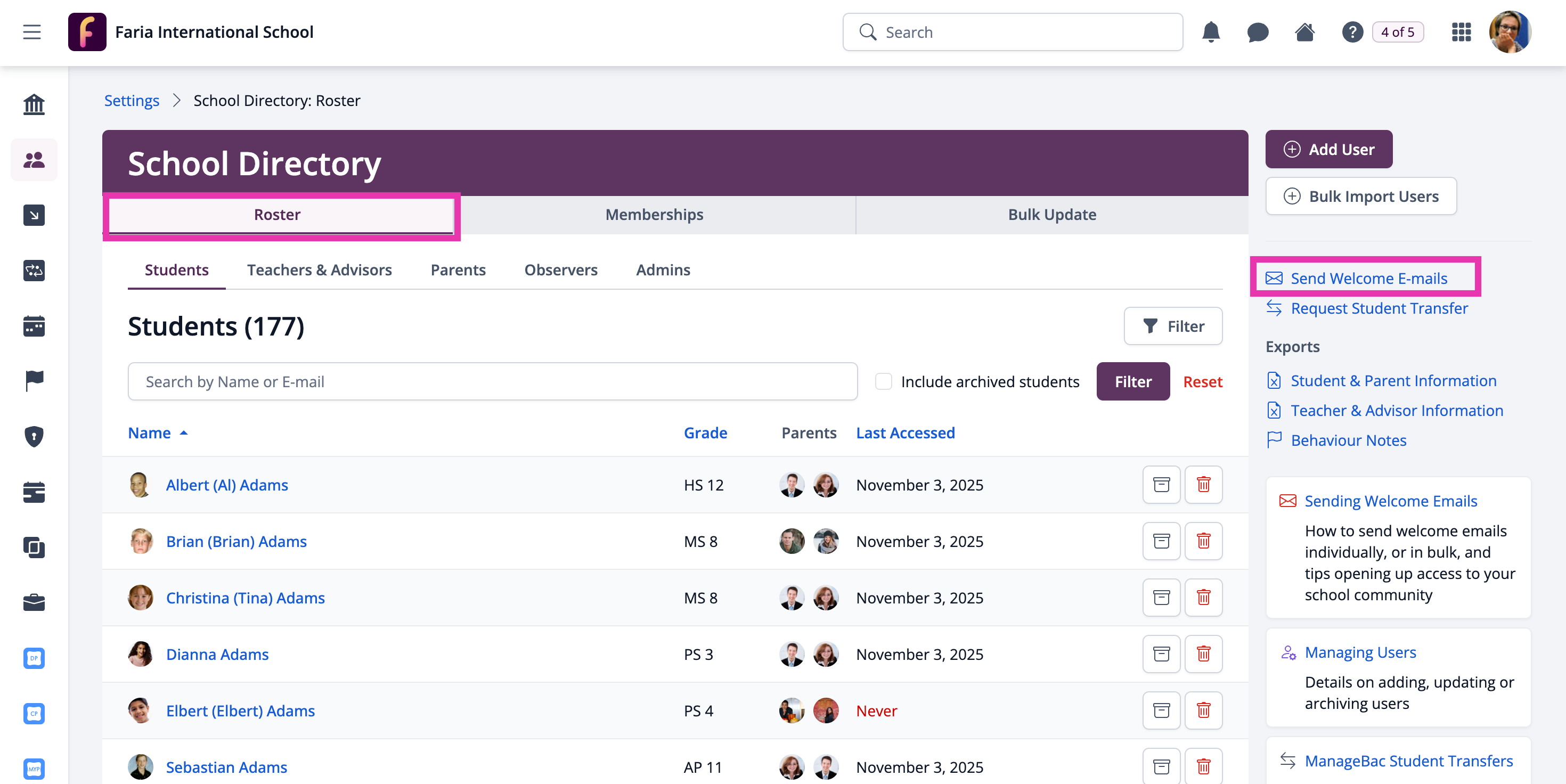The image size is (1566, 784).
Task: Select the Admins sub-tab
Action: pos(663,270)
